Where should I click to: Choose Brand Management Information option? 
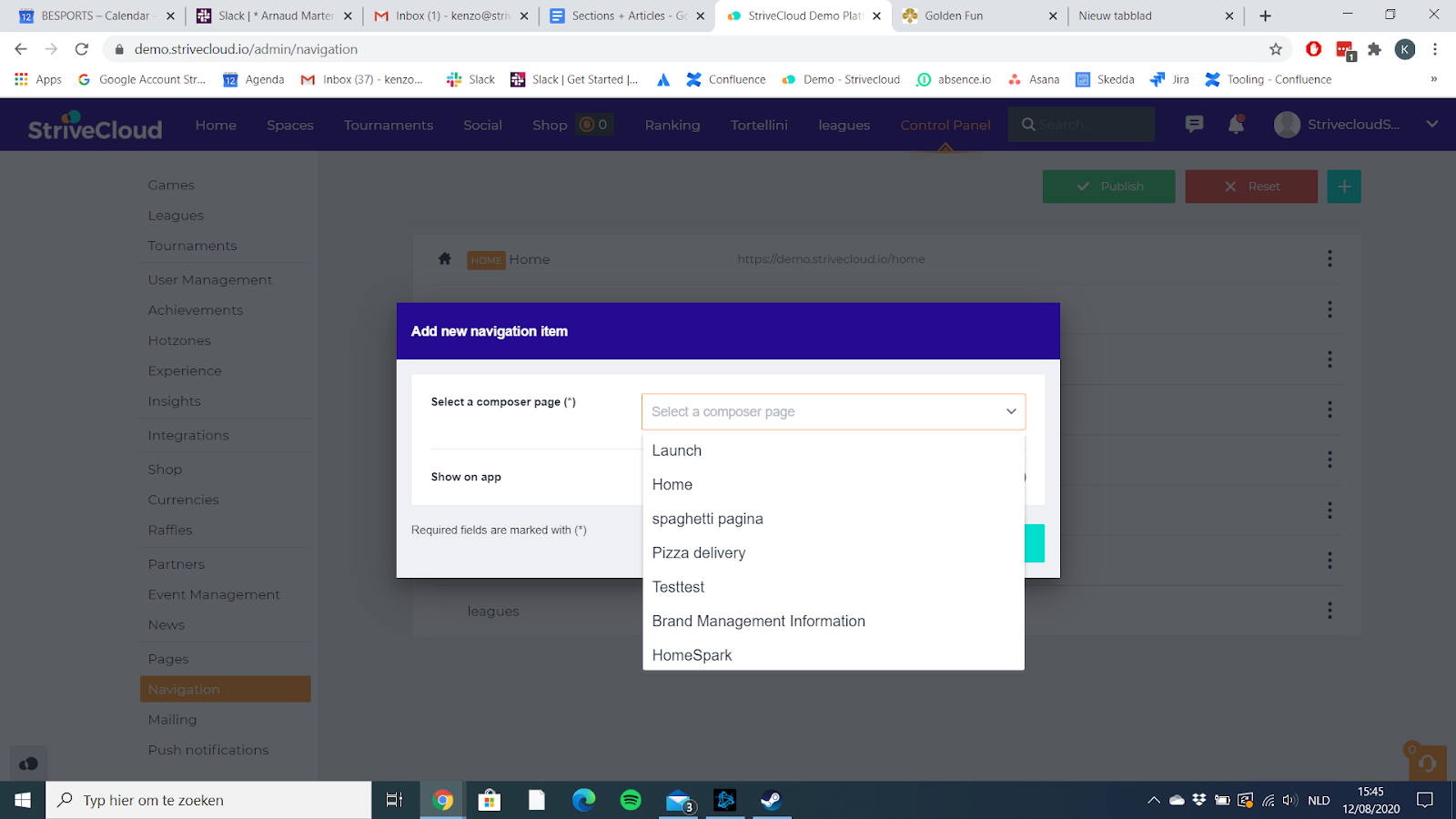coord(758,622)
